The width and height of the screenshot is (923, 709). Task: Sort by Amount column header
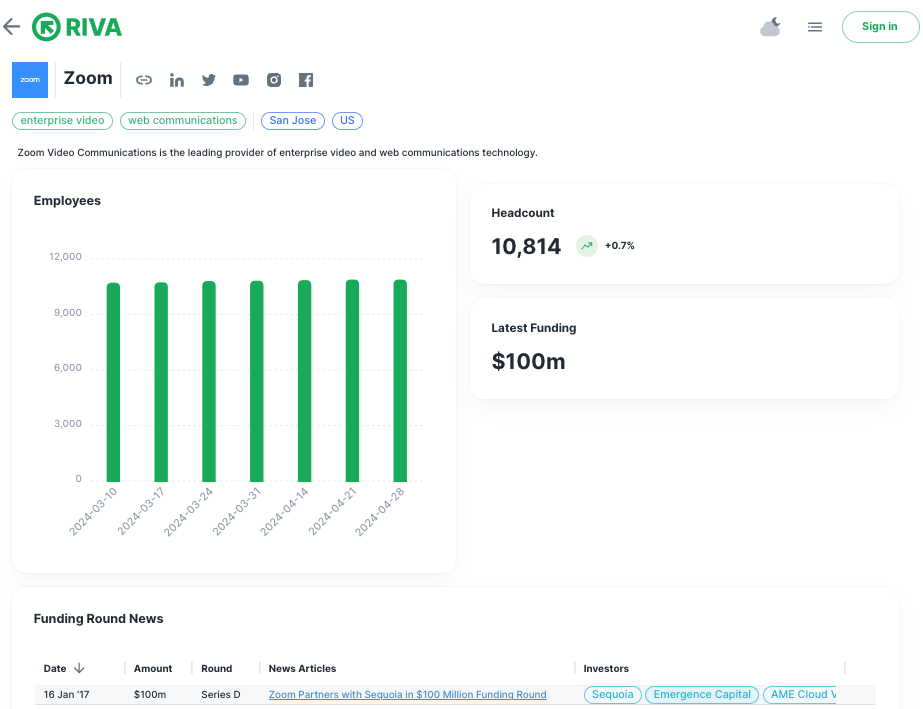(x=153, y=668)
